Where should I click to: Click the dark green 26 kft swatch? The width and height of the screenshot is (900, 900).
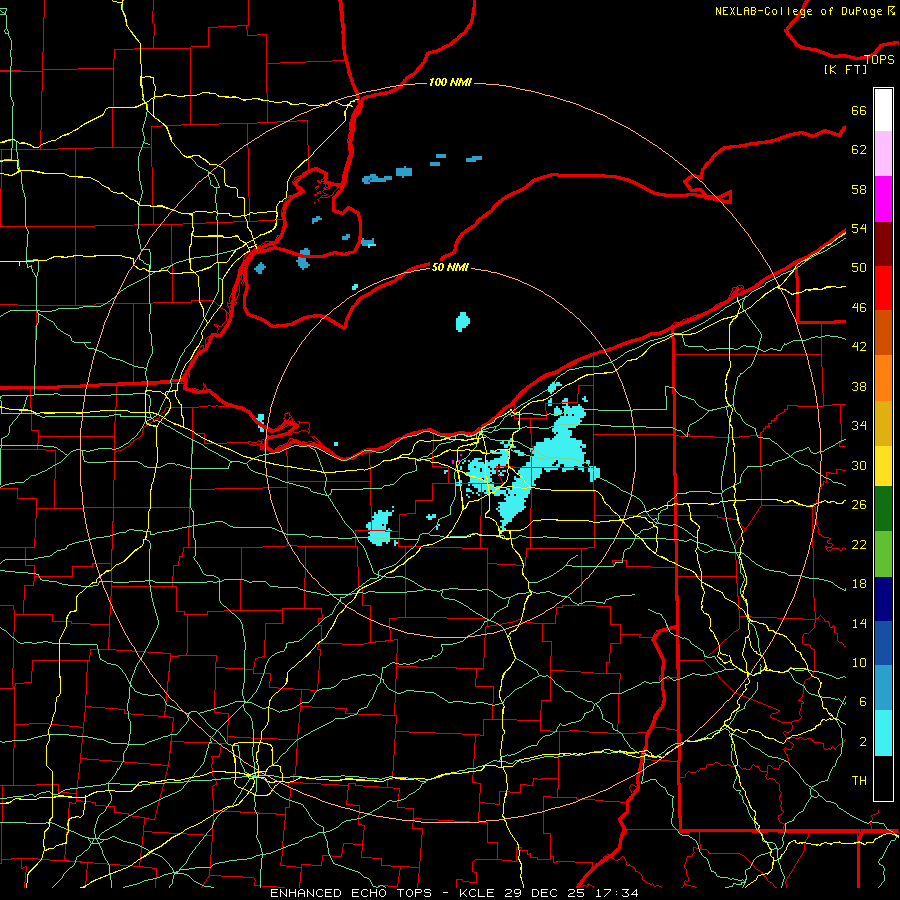(883, 509)
